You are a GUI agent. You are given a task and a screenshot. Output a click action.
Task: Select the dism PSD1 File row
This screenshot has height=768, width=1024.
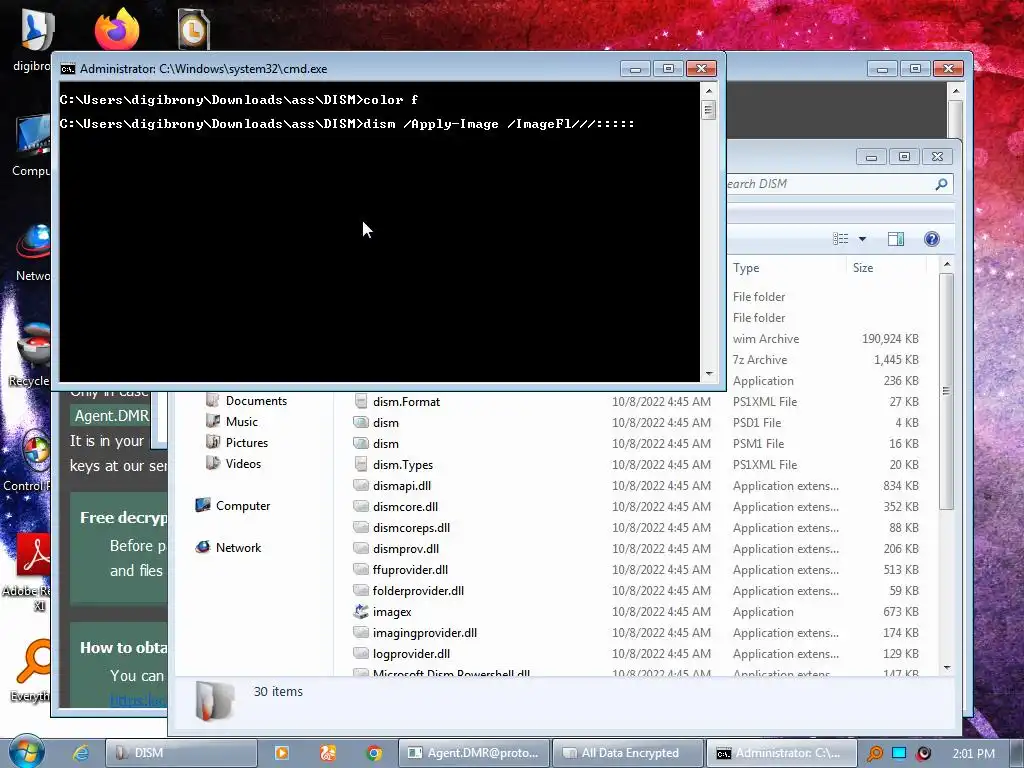(x=637, y=423)
